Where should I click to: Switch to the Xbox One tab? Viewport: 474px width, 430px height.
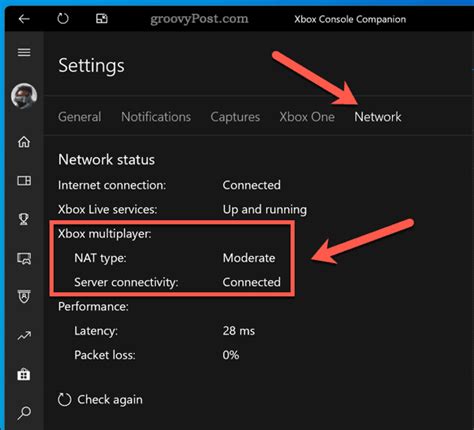pos(307,117)
